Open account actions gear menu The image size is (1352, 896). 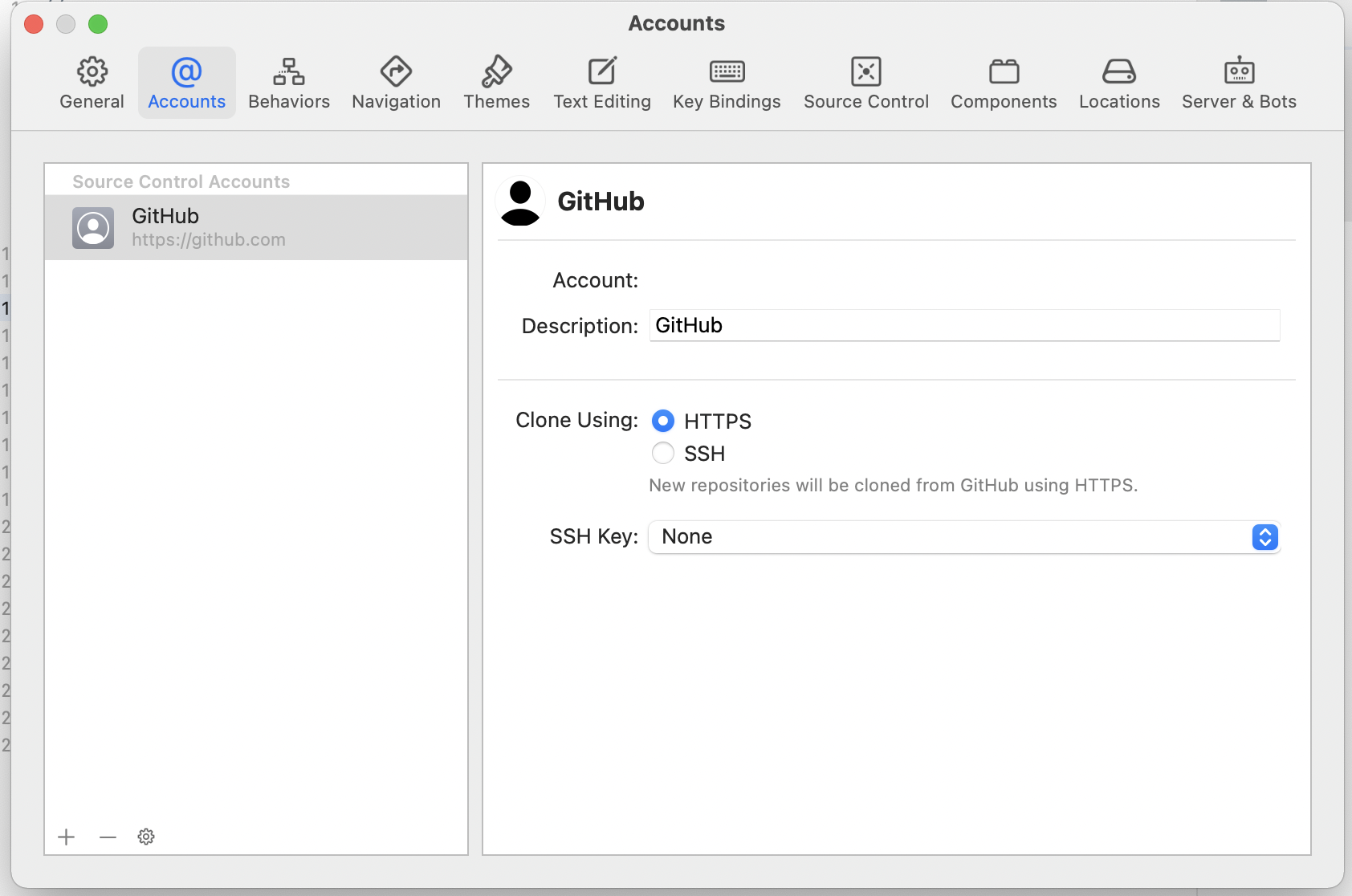tap(146, 837)
